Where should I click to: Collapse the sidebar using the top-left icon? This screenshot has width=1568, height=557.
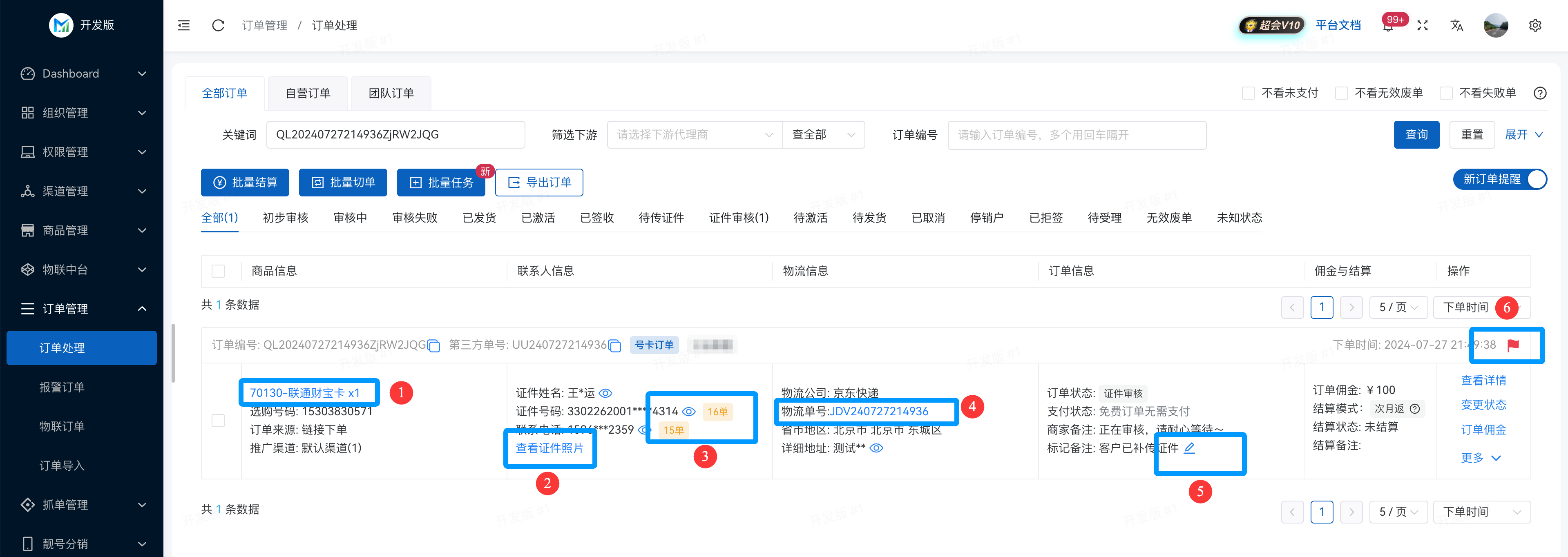coord(183,25)
